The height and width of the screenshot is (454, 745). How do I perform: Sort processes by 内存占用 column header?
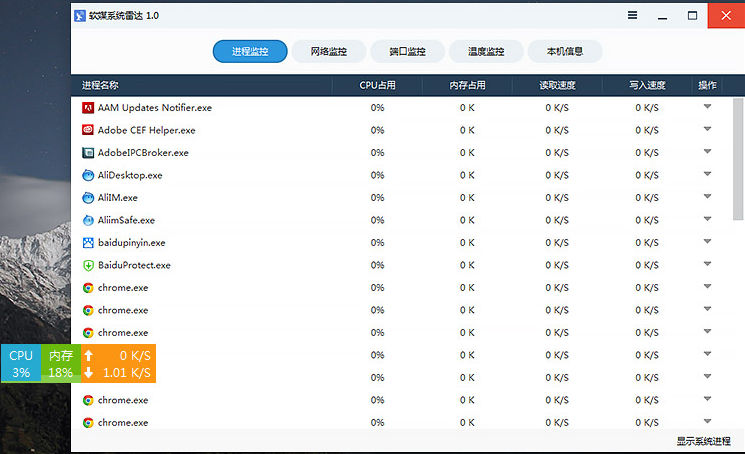tap(467, 85)
